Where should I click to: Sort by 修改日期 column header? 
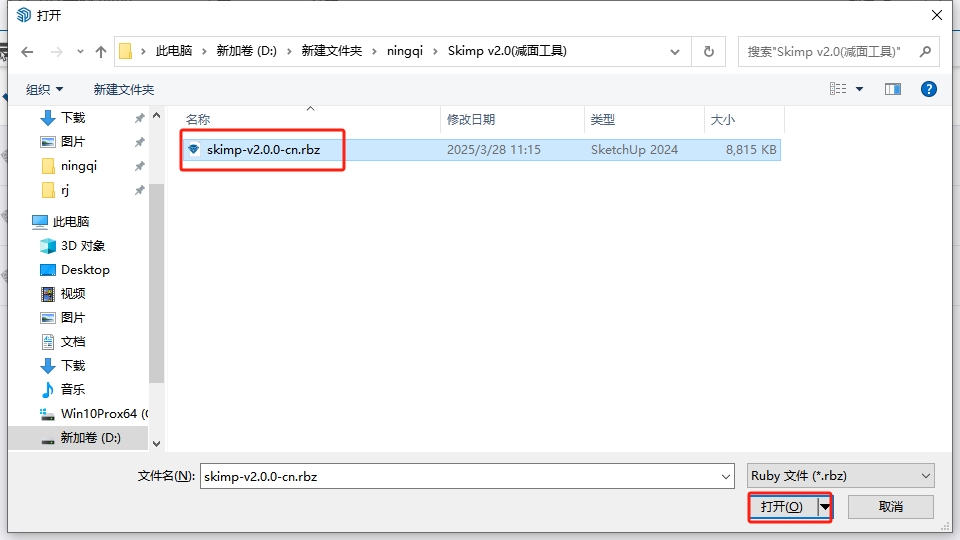pyautogui.click(x=471, y=119)
